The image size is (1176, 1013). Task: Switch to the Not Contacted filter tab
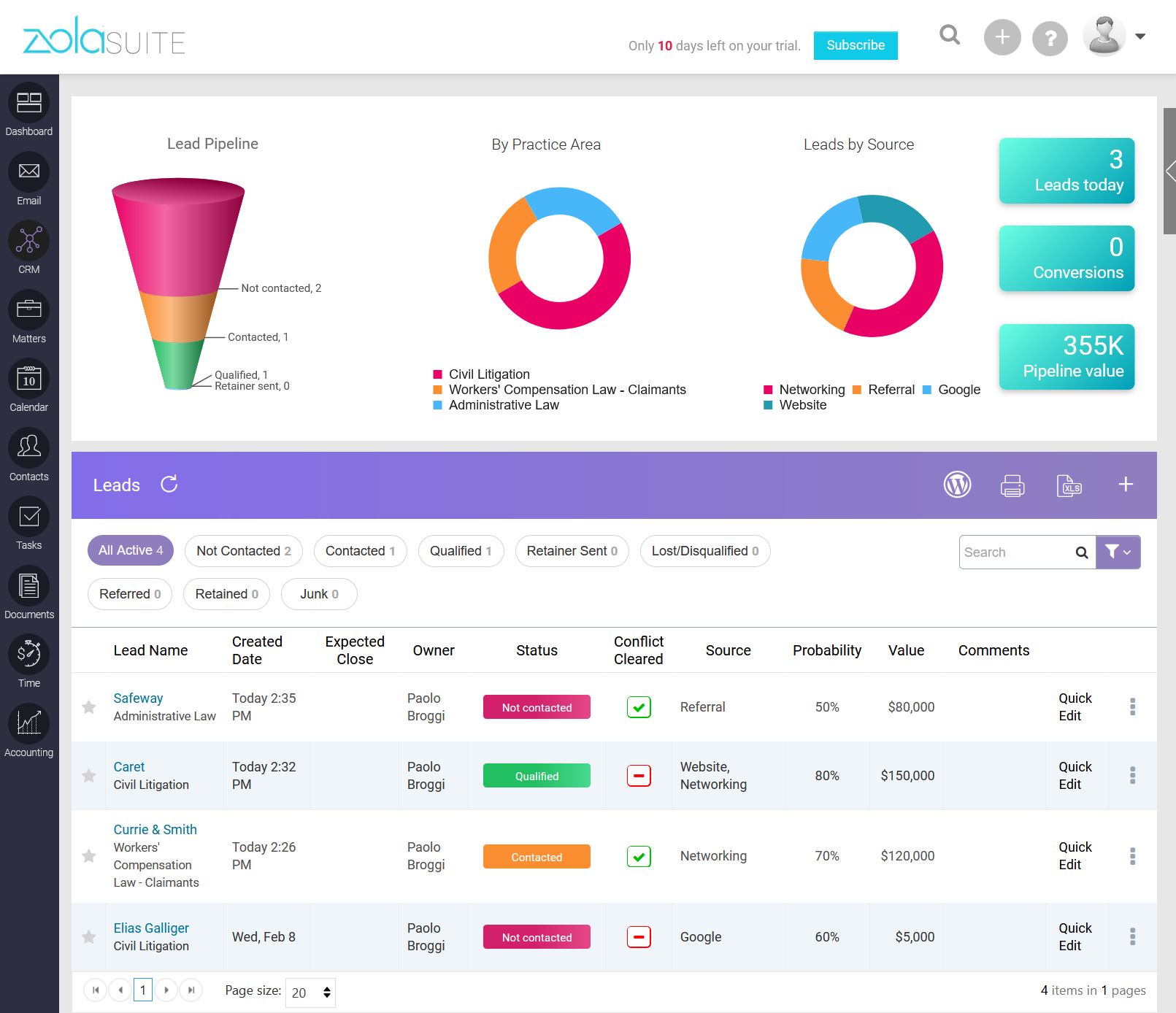tap(243, 550)
